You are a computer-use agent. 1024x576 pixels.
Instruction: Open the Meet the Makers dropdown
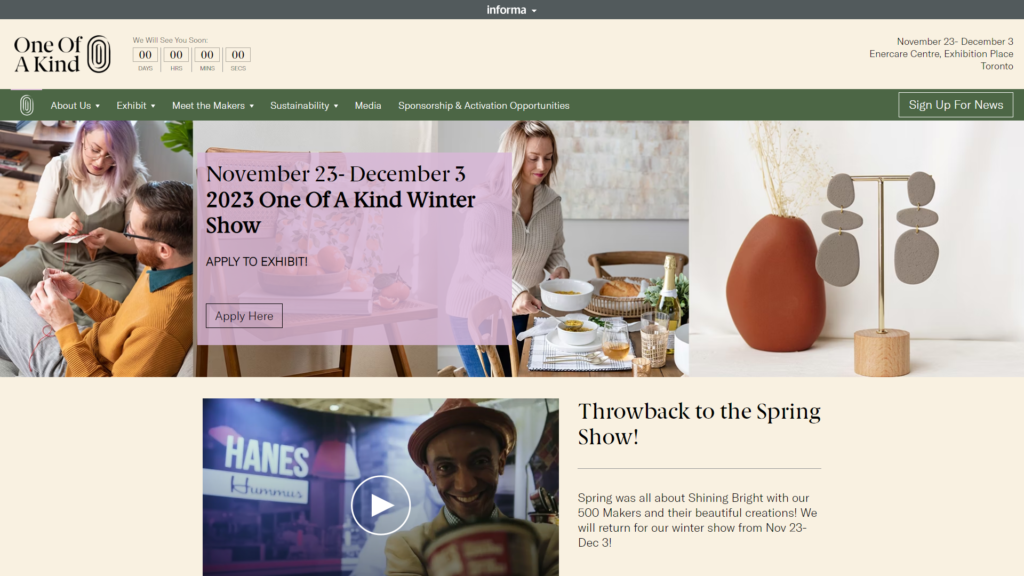pyautogui.click(x=211, y=104)
